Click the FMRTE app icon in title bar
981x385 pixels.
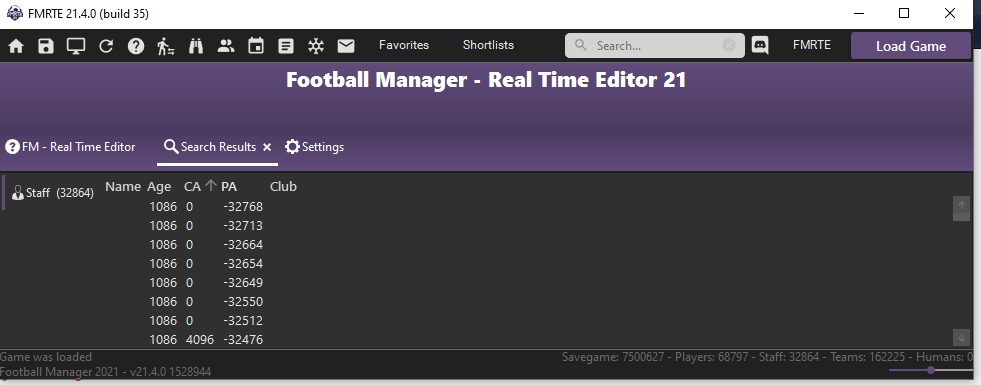14,13
